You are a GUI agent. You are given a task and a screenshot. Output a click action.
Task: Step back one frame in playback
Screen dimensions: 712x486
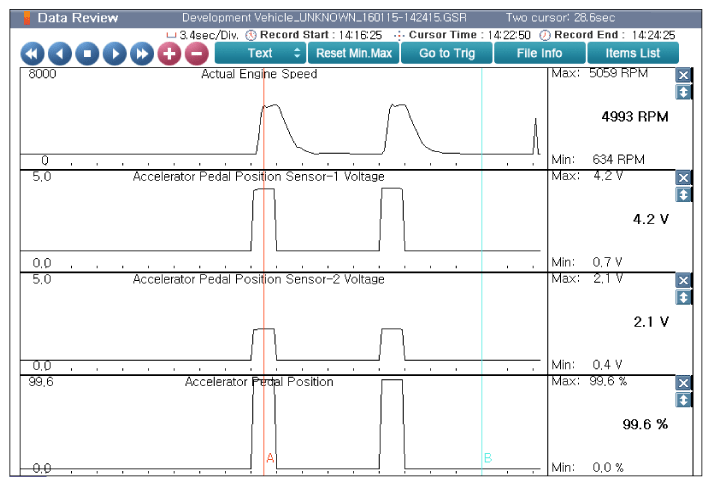tap(60, 53)
